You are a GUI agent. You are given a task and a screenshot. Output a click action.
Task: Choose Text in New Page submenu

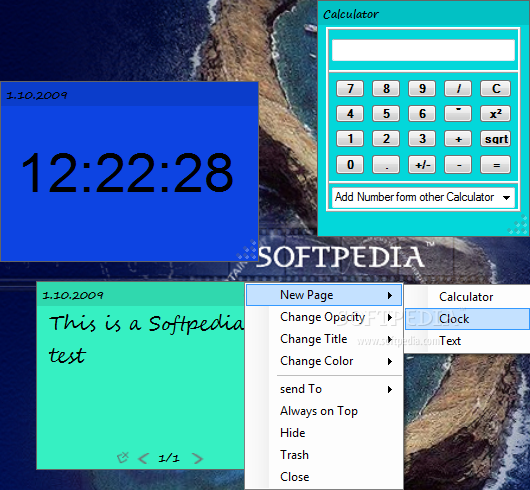[467, 341]
